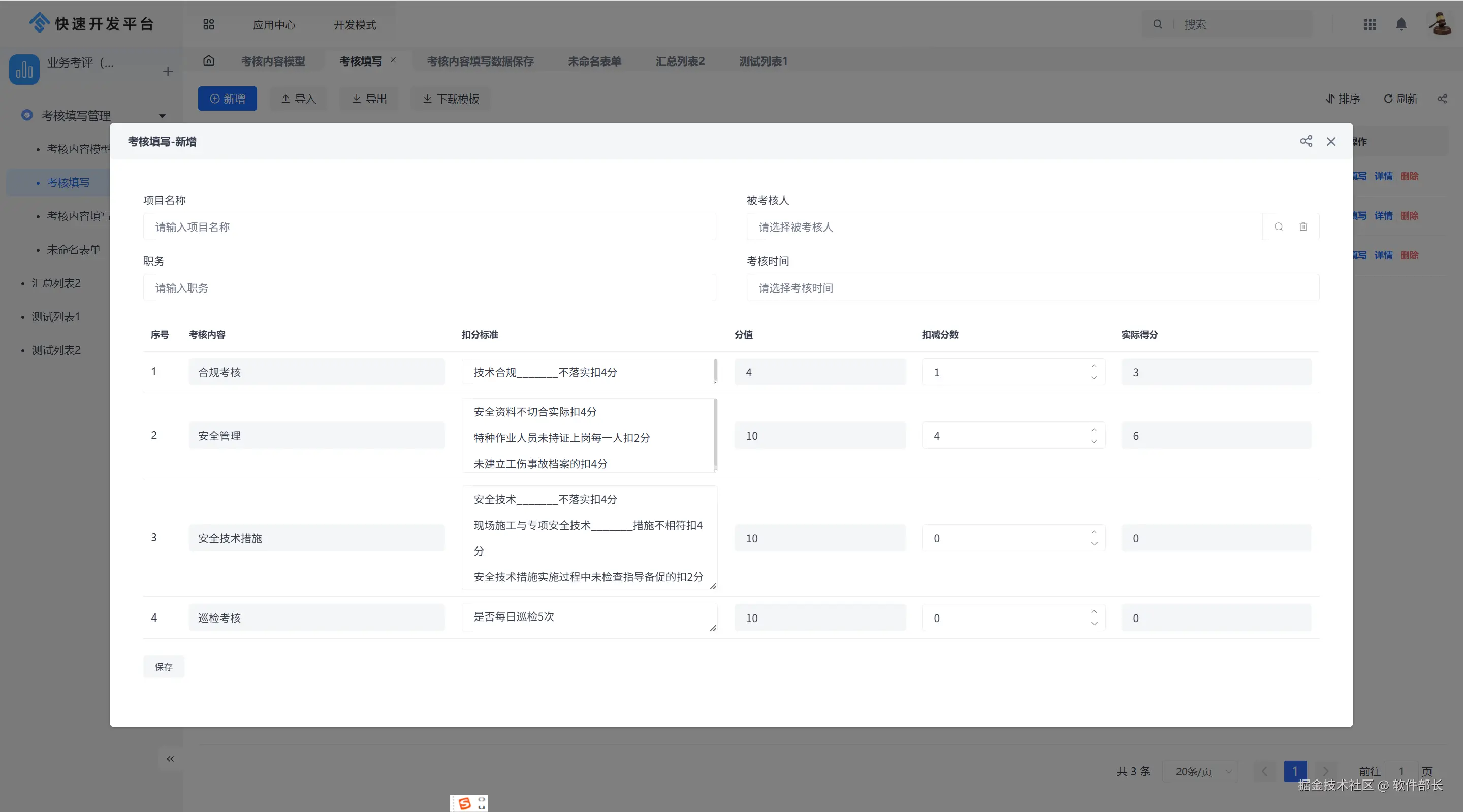The image size is (1463, 812).
Task: Click the user avatar at top right
Action: tap(1440, 24)
